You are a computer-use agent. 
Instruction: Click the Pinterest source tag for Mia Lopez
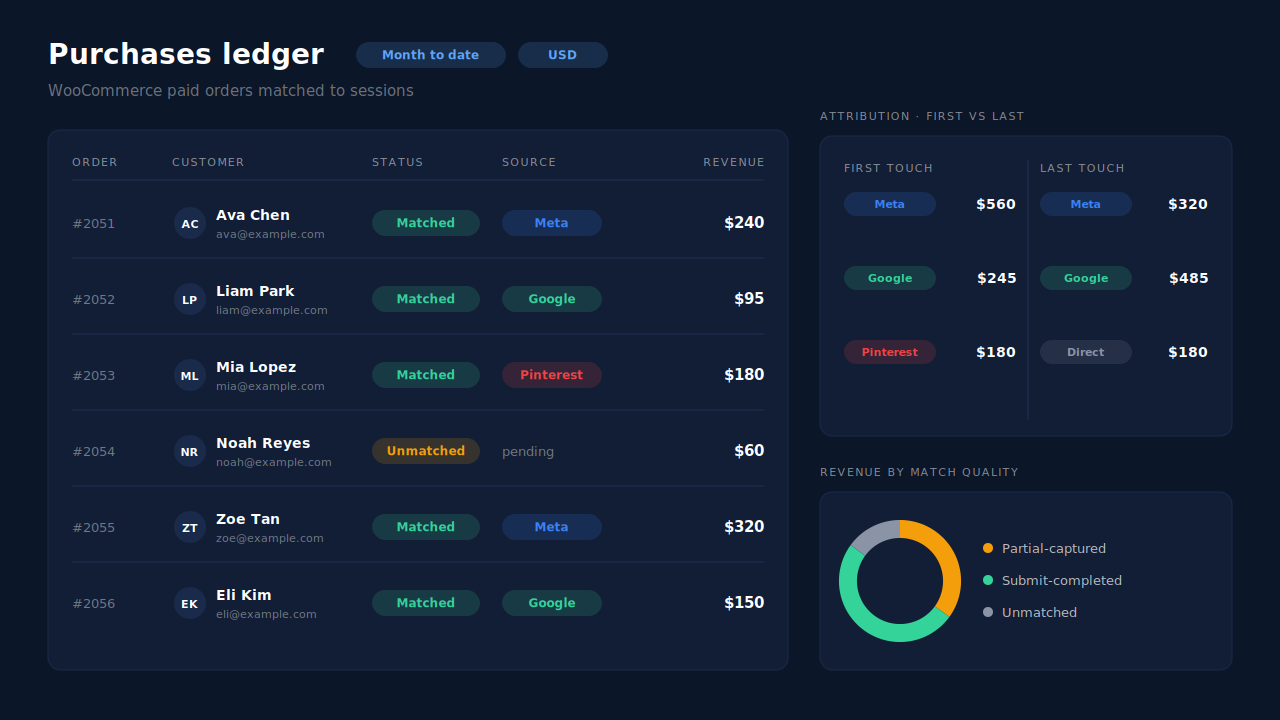pos(552,375)
